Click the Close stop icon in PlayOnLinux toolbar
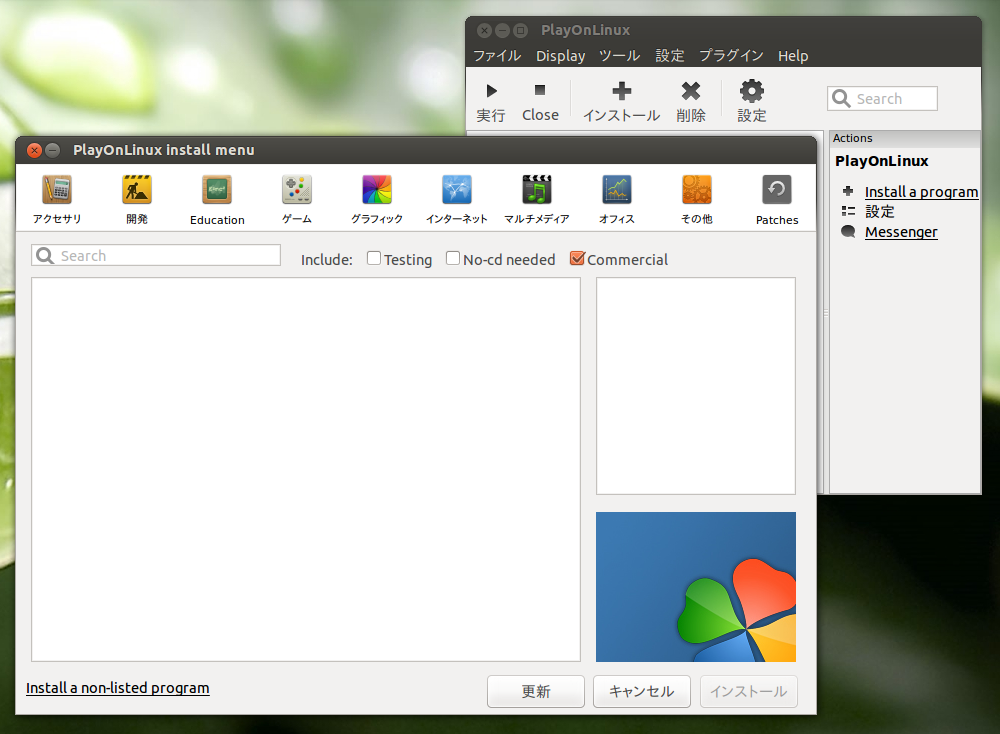Screen dimensions: 1000x734 tap(540, 90)
